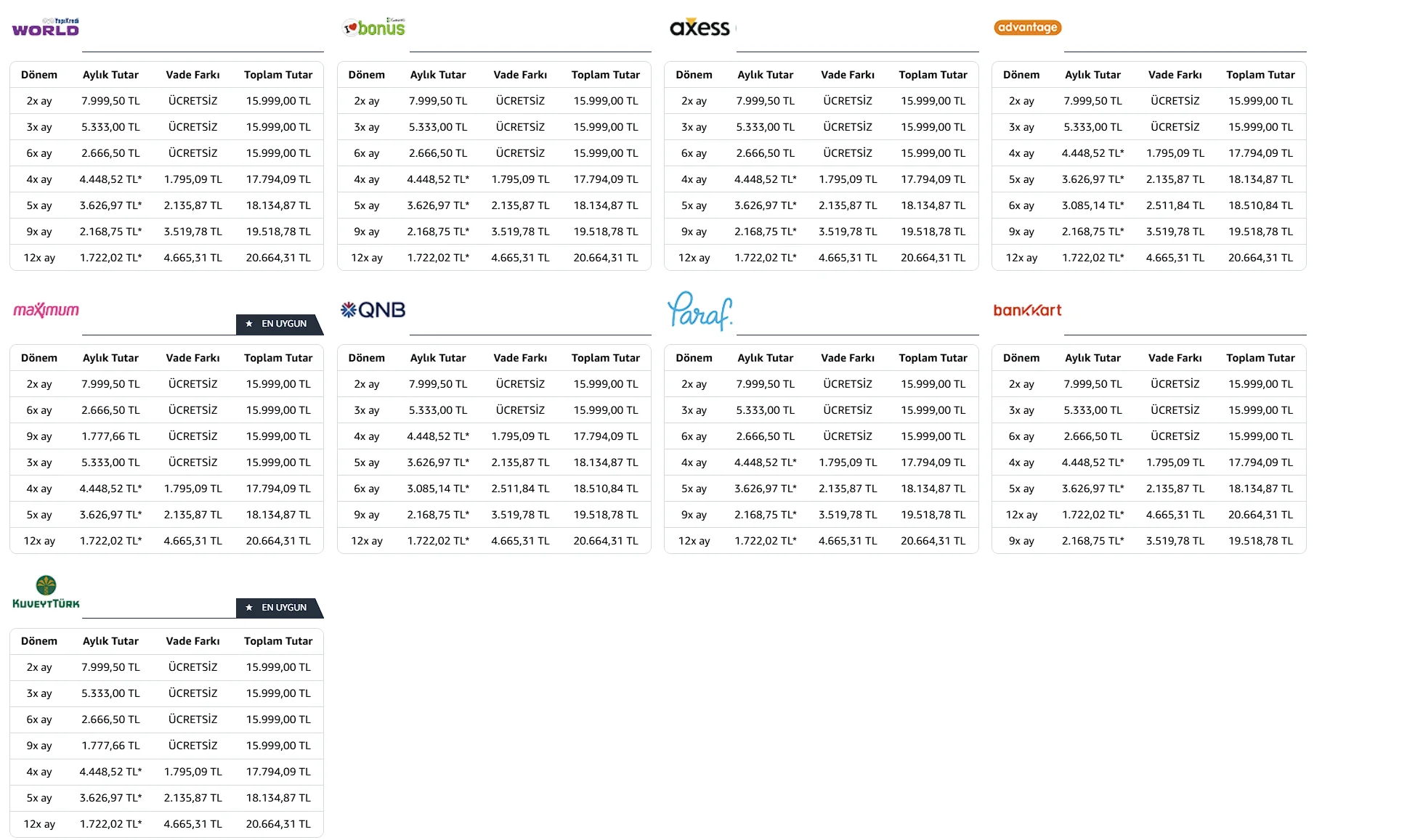
Task: Click Toplam Tutar header in Axess table
Action: pyautogui.click(x=933, y=75)
